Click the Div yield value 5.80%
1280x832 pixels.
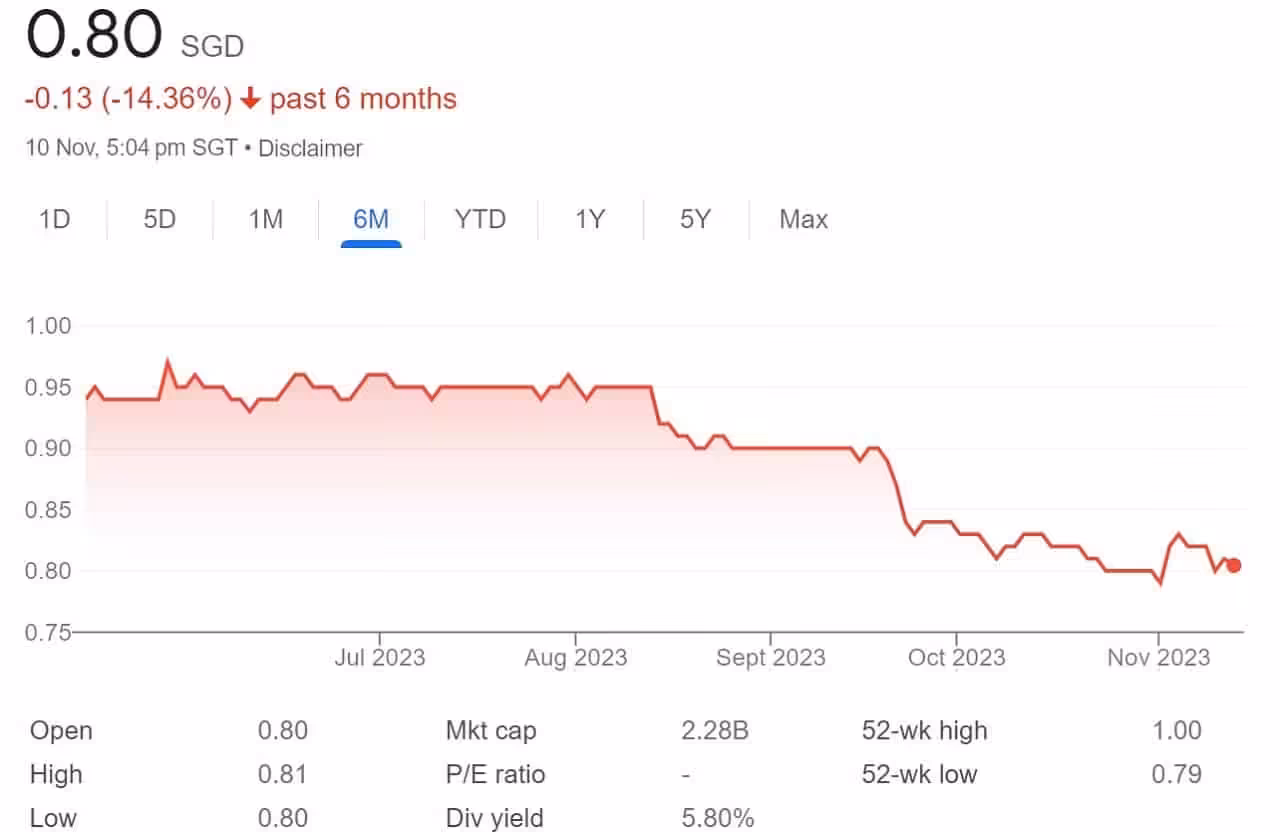pos(718,818)
